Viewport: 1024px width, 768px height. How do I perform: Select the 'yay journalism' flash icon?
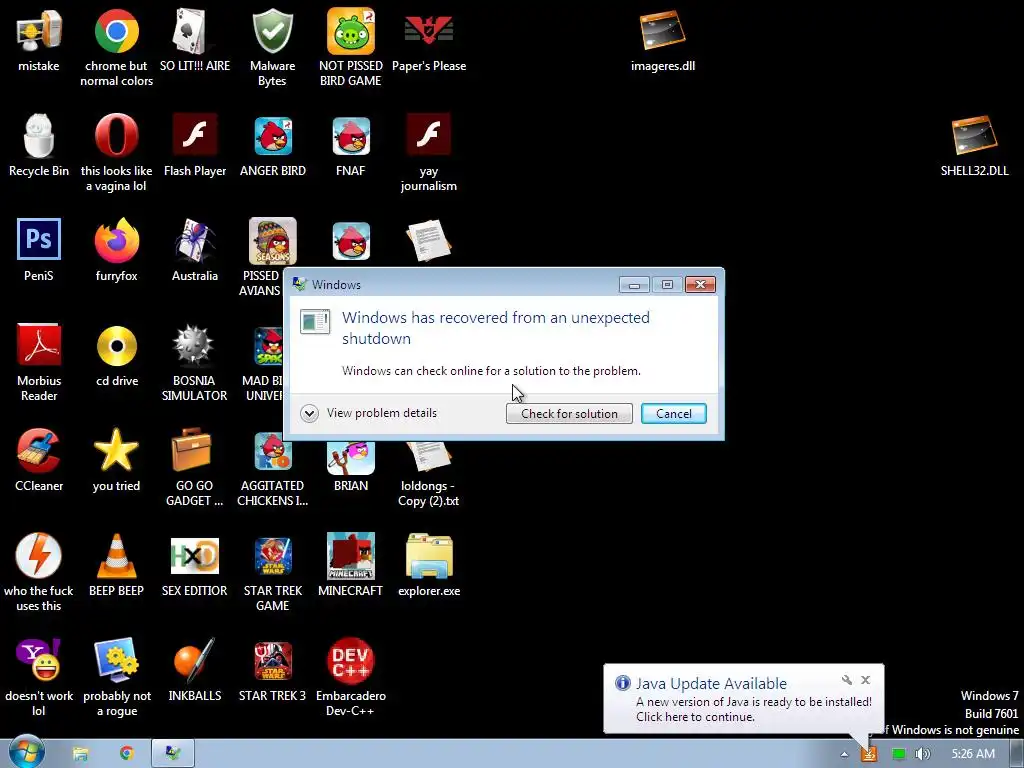[428, 135]
